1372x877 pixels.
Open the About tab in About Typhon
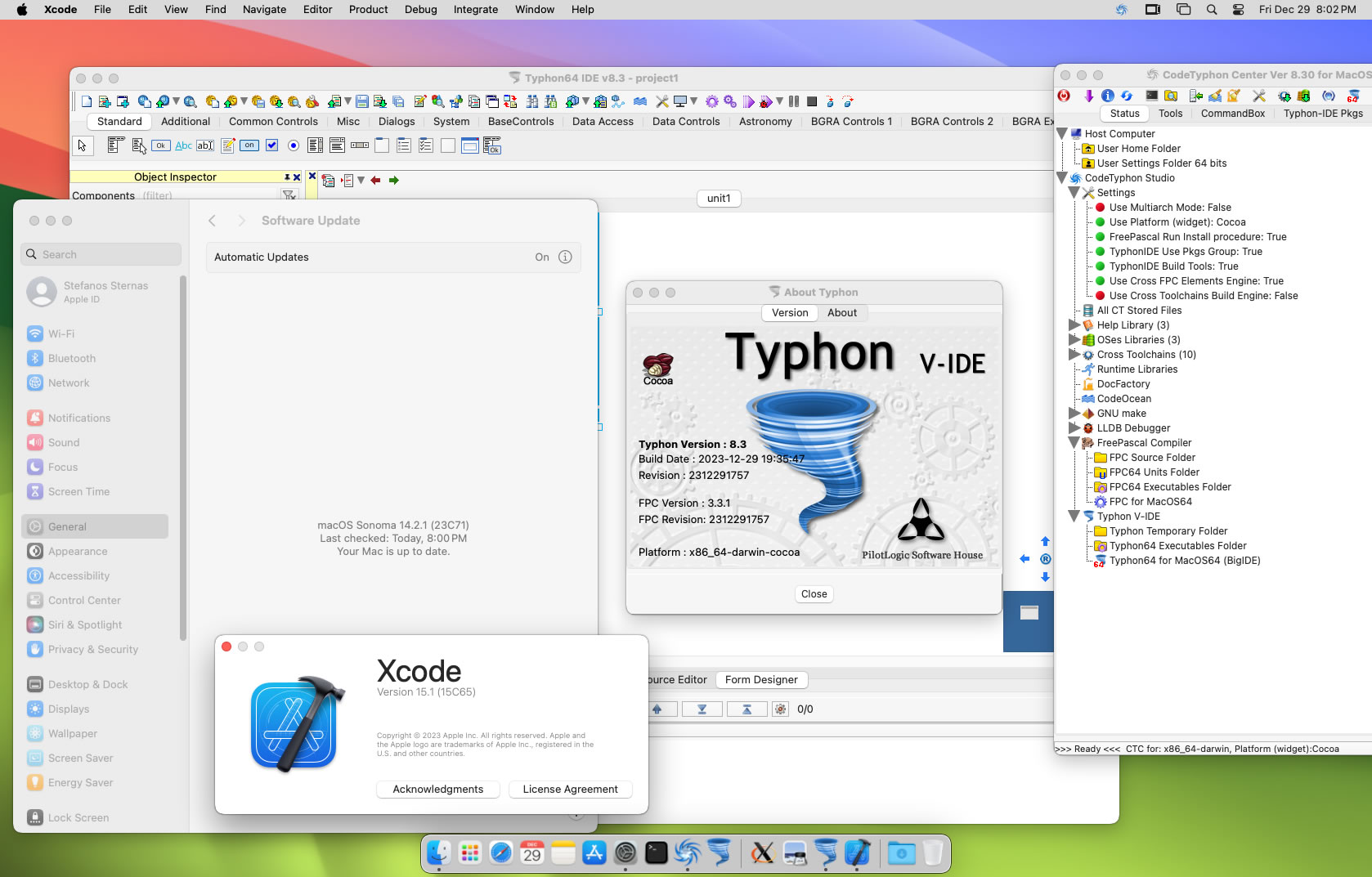tap(841, 312)
